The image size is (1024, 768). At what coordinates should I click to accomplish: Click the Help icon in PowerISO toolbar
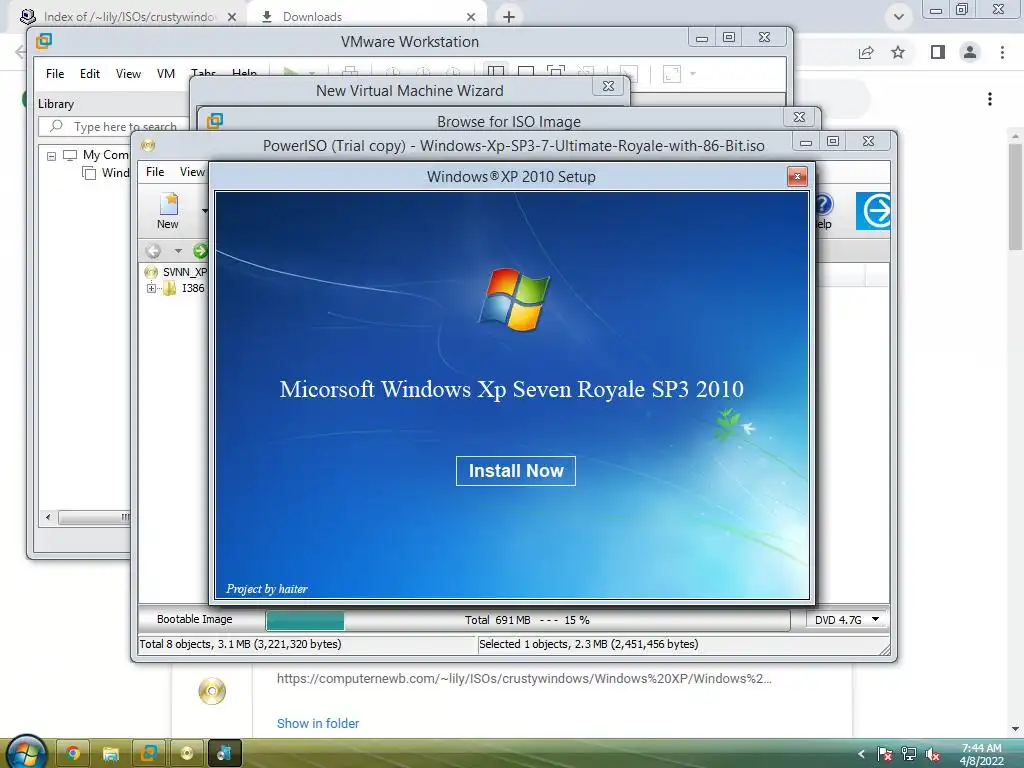pyautogui.click(x=823, y=211)
